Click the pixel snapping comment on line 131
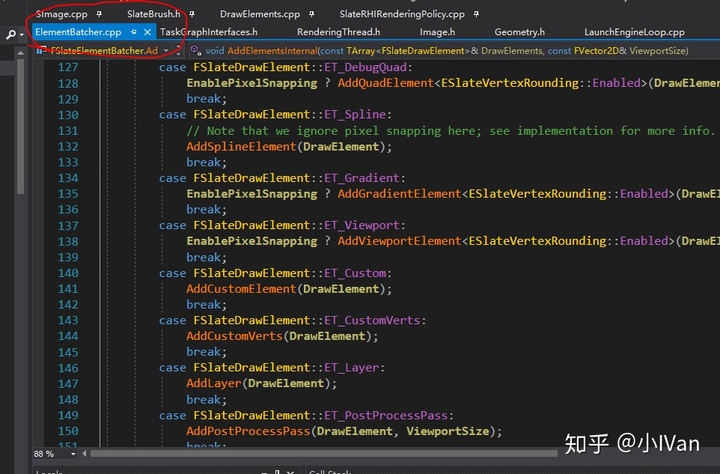Image resolution: width=720 pixels, height=474 pixels. pos(450,131)
